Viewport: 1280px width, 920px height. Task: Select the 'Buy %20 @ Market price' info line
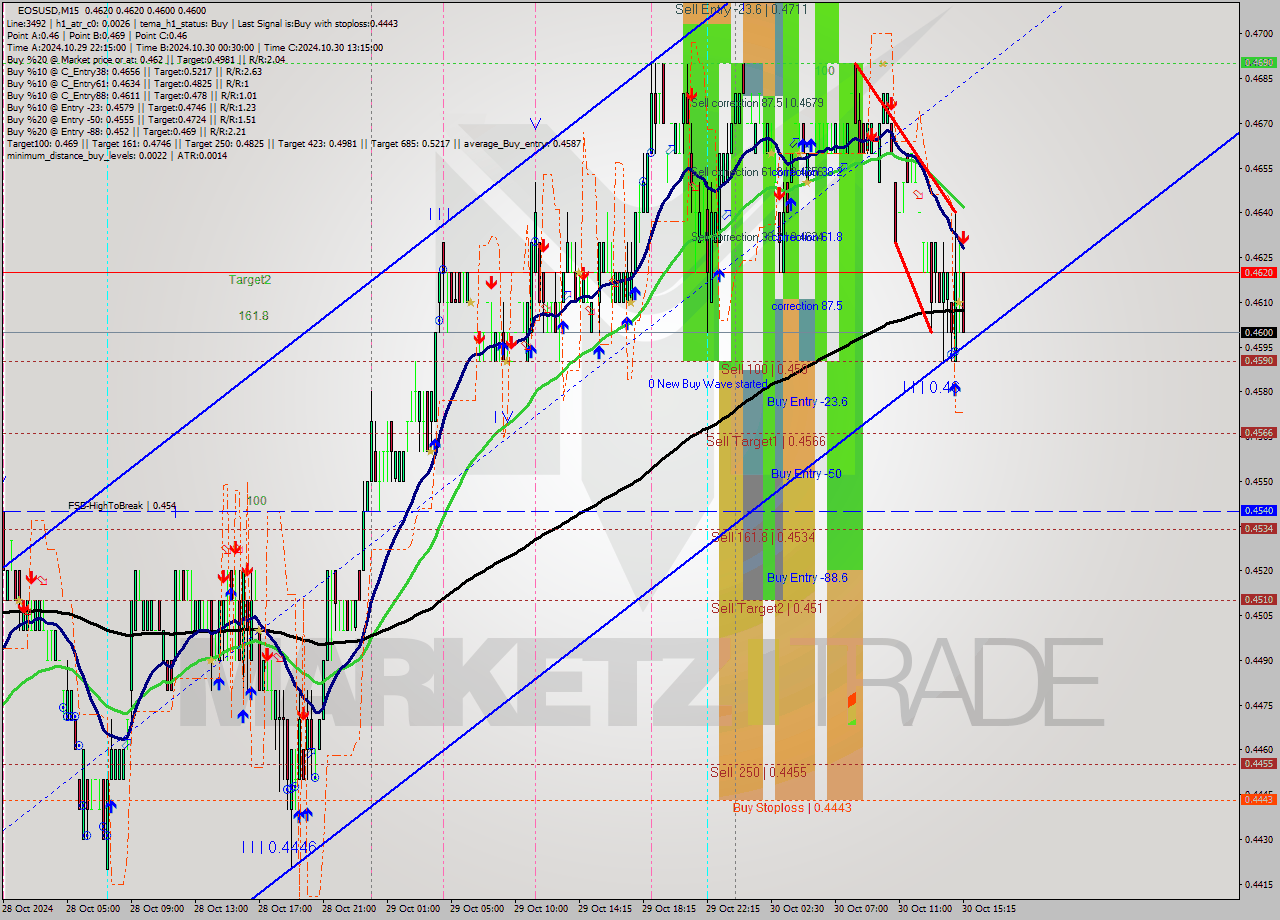coord(145,59)
